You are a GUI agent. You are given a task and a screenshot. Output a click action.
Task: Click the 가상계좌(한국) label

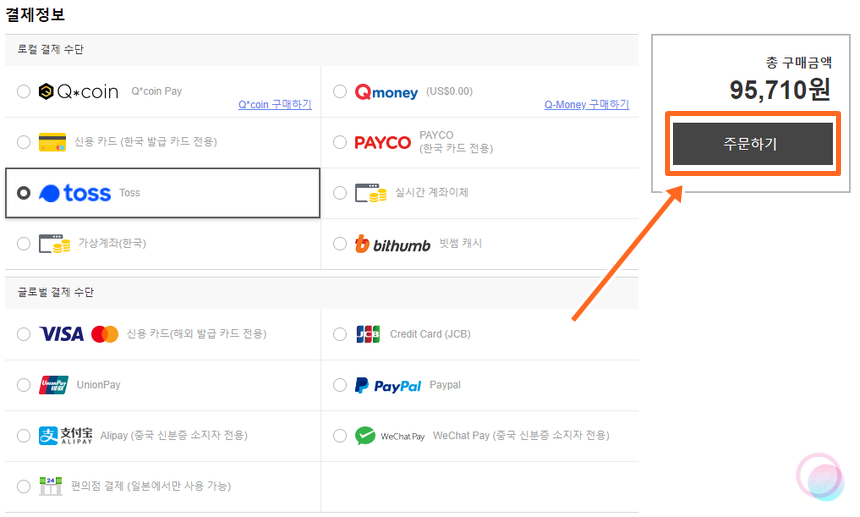click(x=112, y=243)
